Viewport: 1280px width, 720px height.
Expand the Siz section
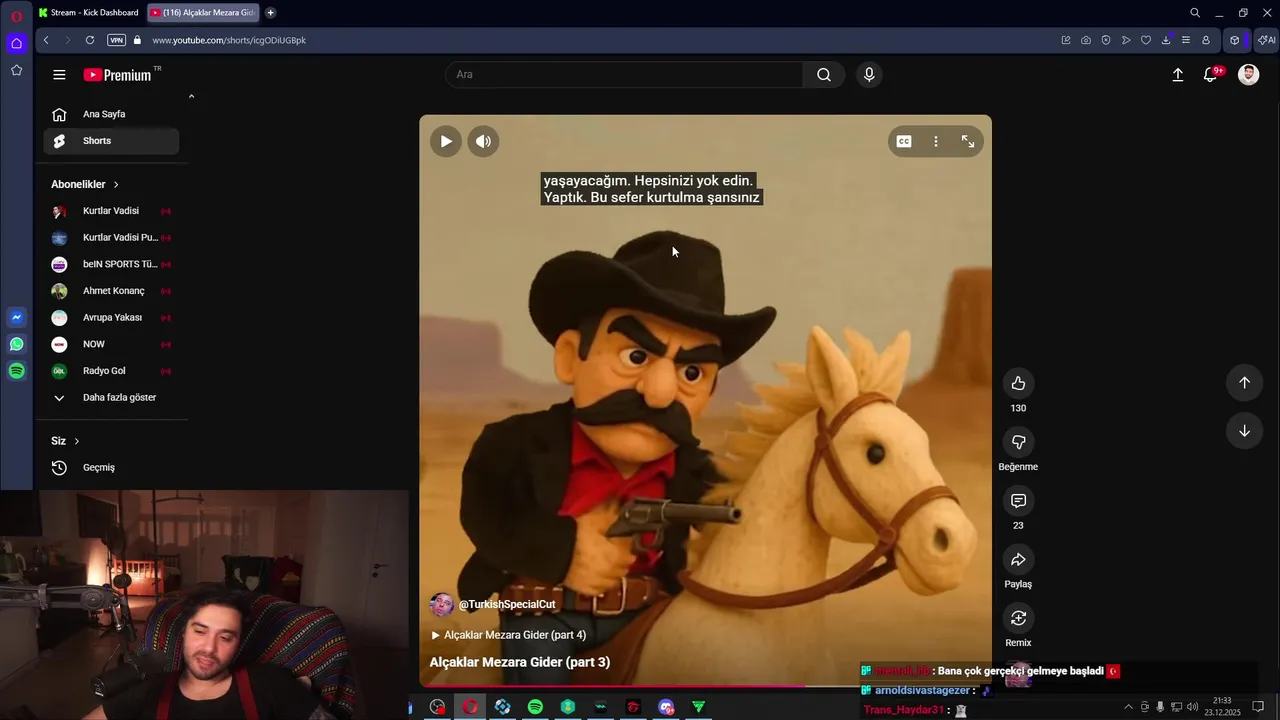pos(65,441)
